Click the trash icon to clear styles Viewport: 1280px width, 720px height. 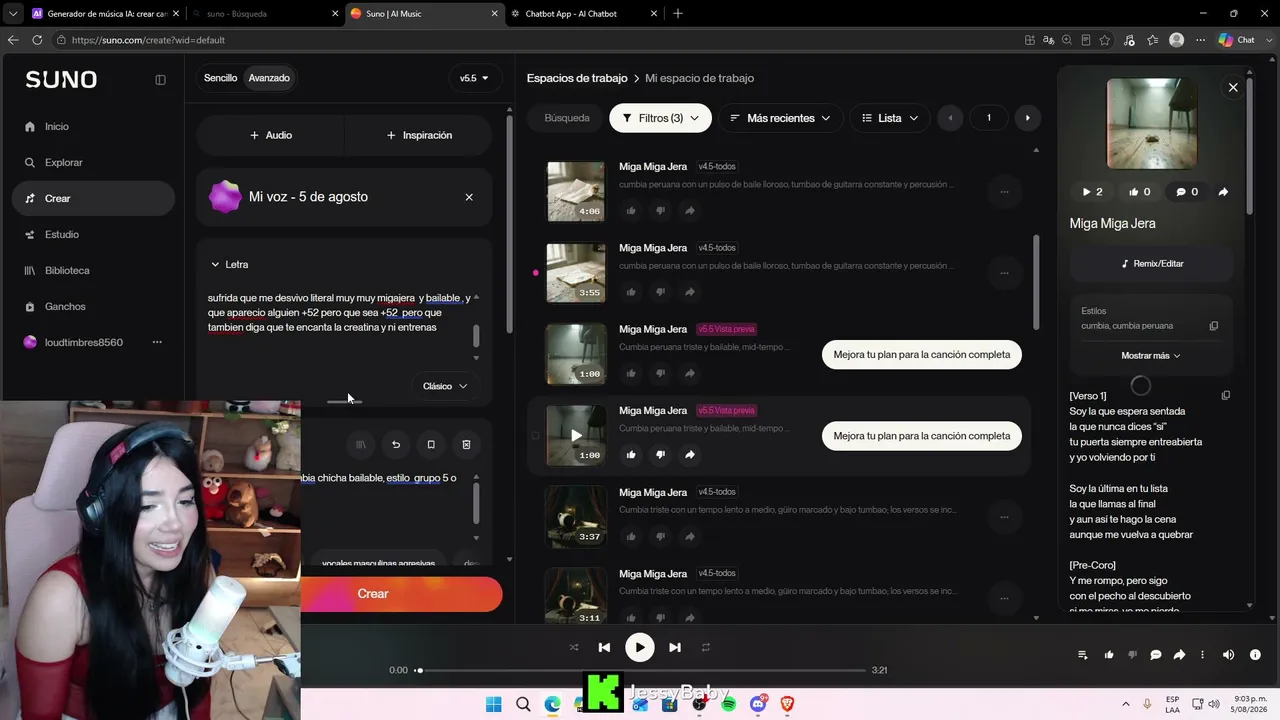466,445
